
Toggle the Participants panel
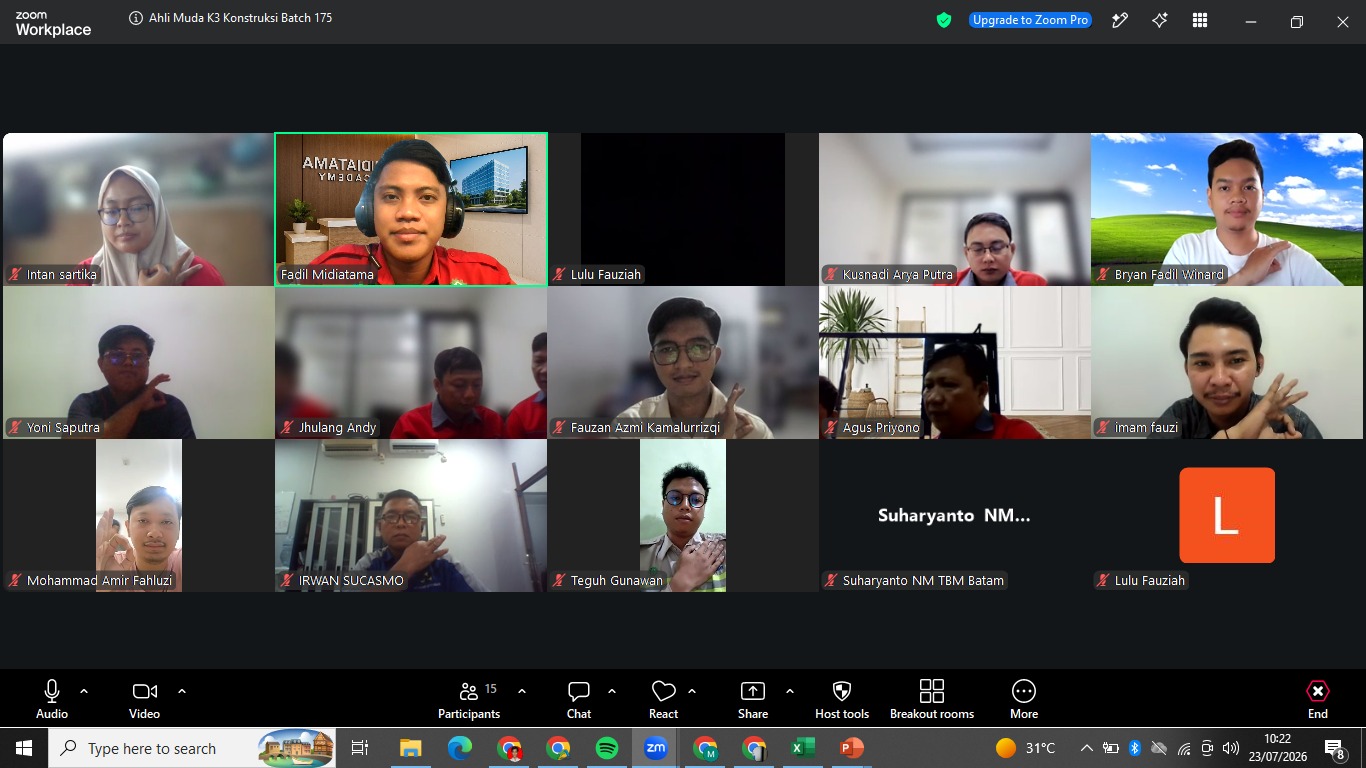point(469,698)
